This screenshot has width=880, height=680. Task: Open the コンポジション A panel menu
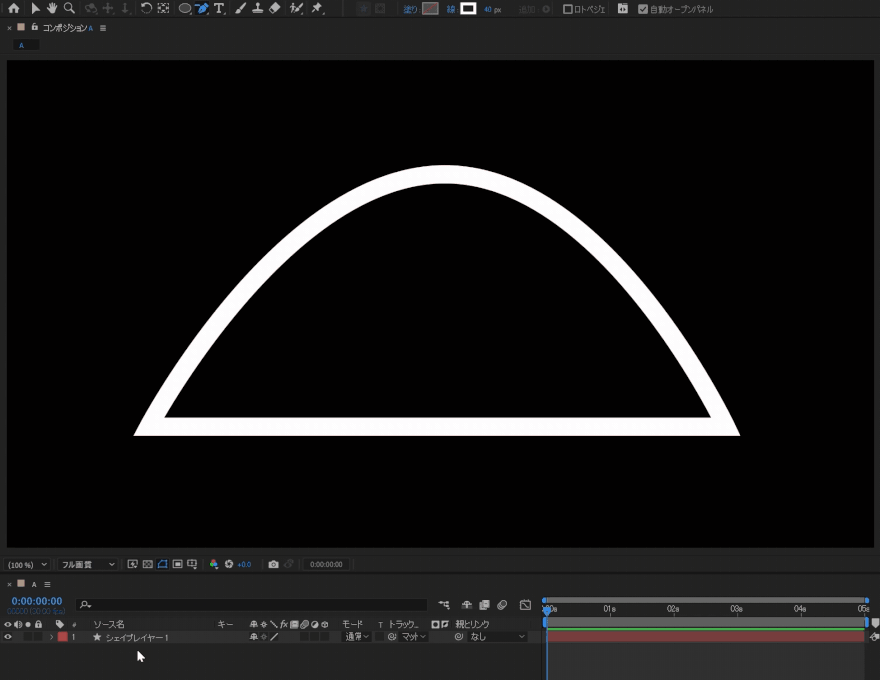[x=103, y=28]
